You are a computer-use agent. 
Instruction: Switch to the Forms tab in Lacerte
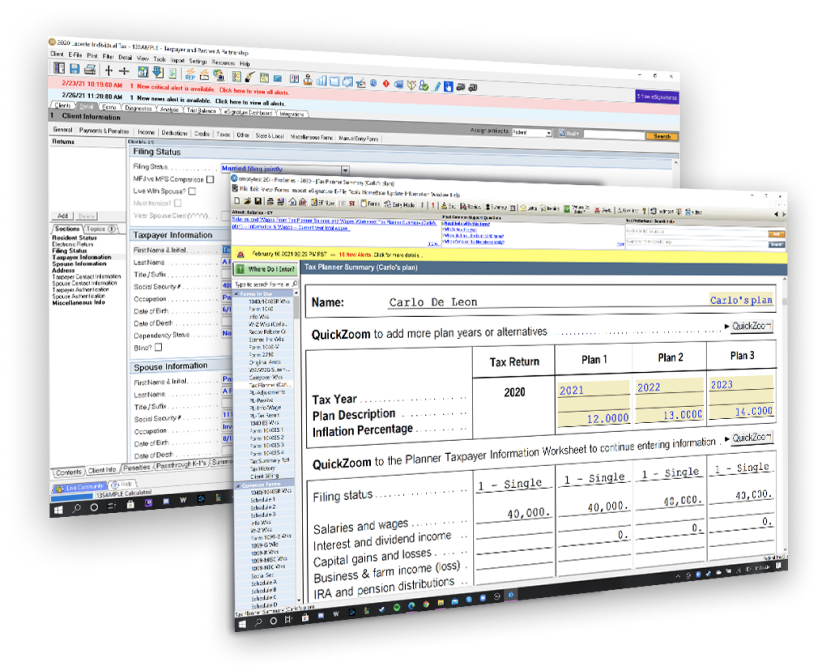109,107
